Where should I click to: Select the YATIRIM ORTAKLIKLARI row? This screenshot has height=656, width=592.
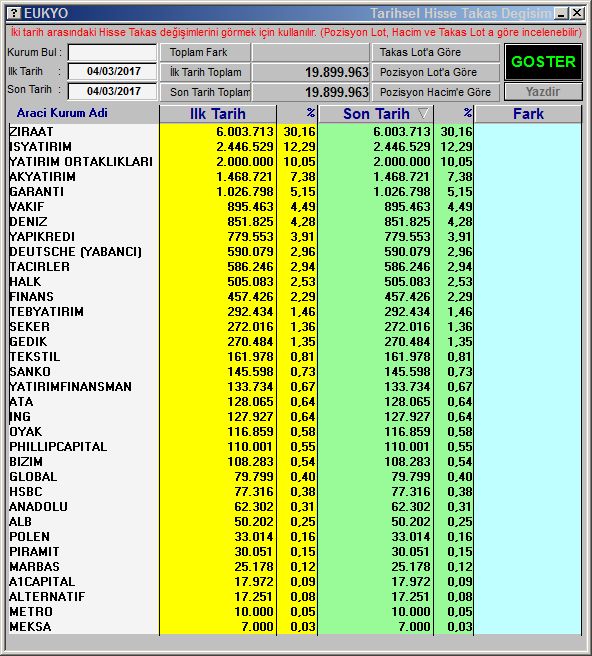click(295, 162)
